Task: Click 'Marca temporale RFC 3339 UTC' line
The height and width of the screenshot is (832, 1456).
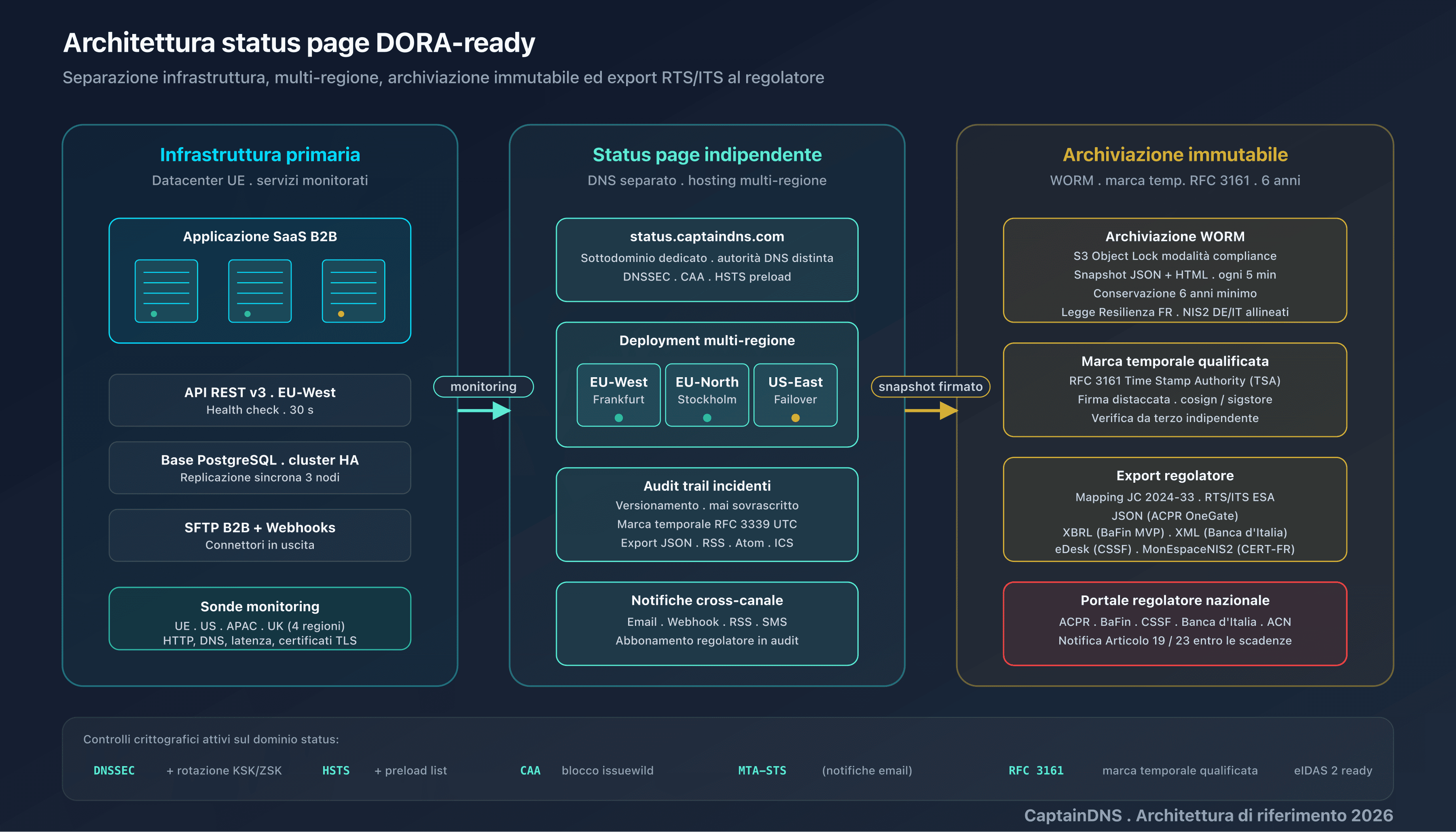Action: point(707,524)
